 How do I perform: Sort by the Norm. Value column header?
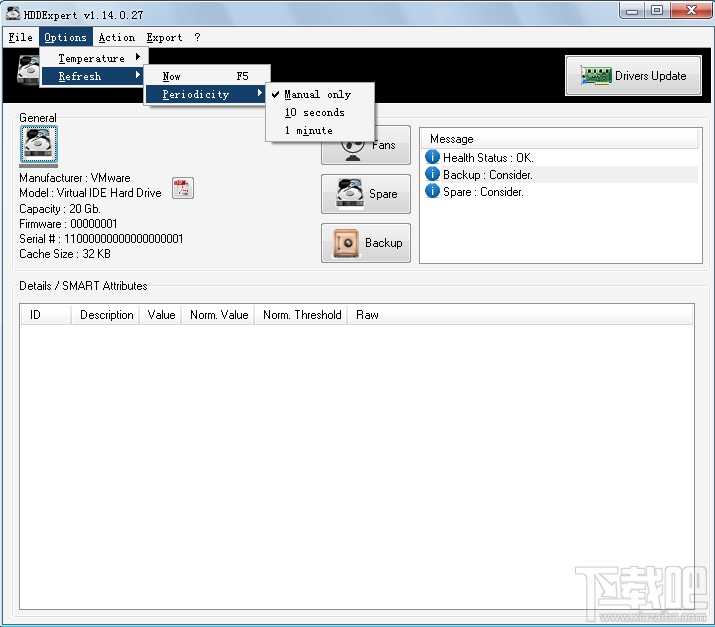pos(218,315)
